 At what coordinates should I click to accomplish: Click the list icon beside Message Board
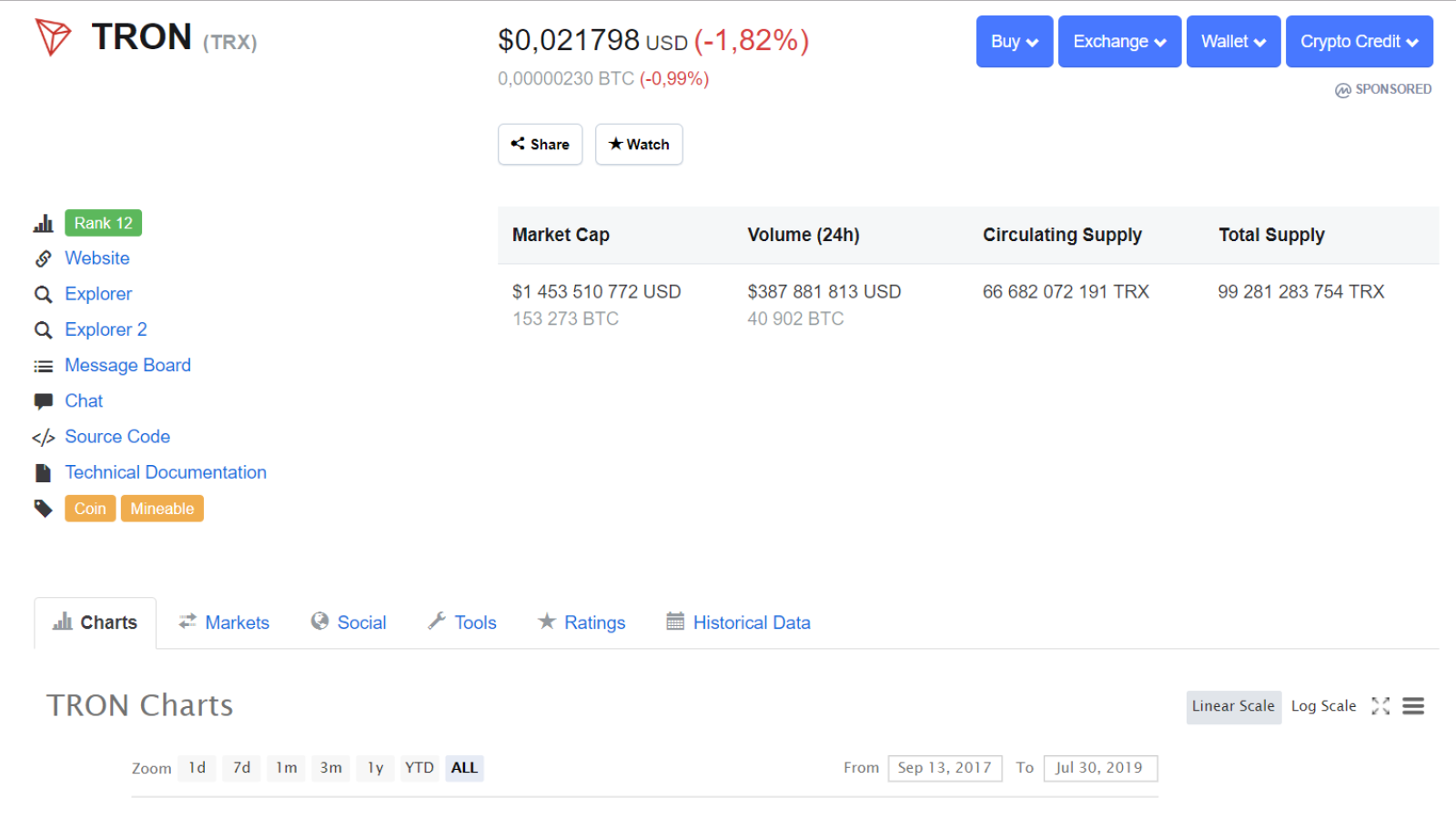[43, 366]
